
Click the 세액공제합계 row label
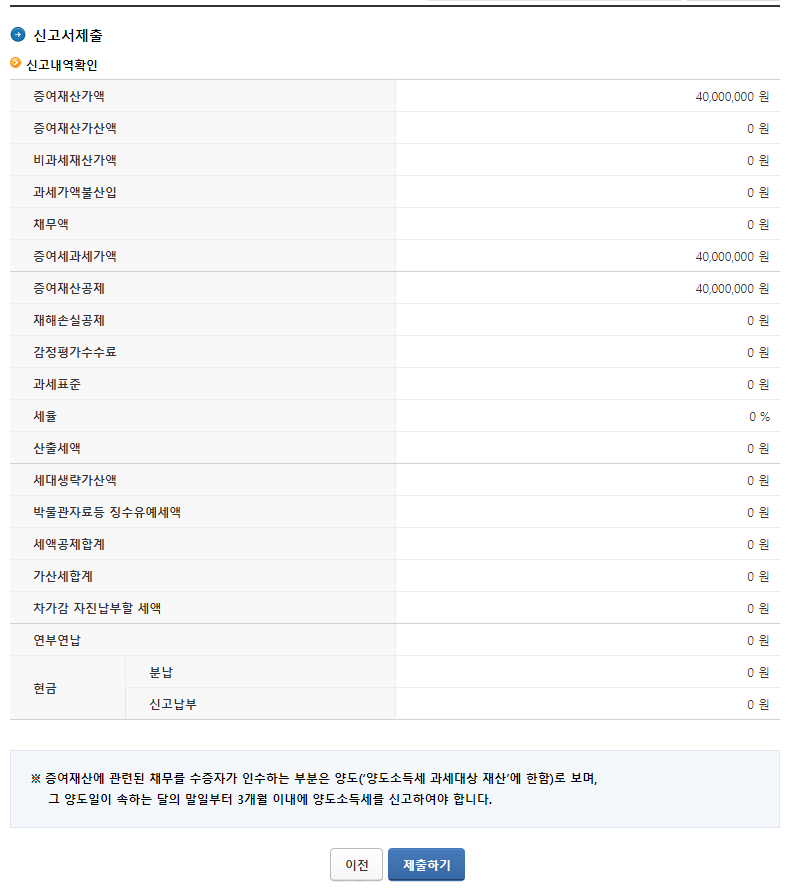[x=69, y=544]
